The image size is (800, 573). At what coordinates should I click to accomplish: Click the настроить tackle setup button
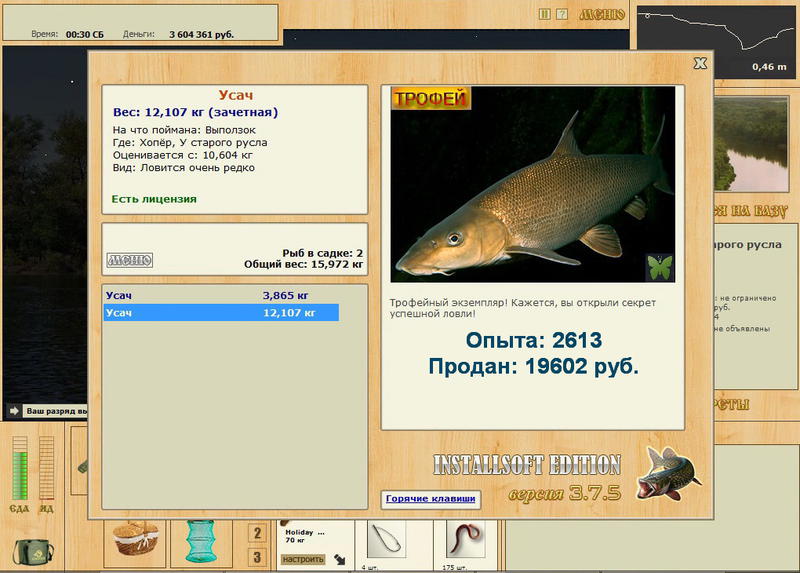tap(303, 560)
